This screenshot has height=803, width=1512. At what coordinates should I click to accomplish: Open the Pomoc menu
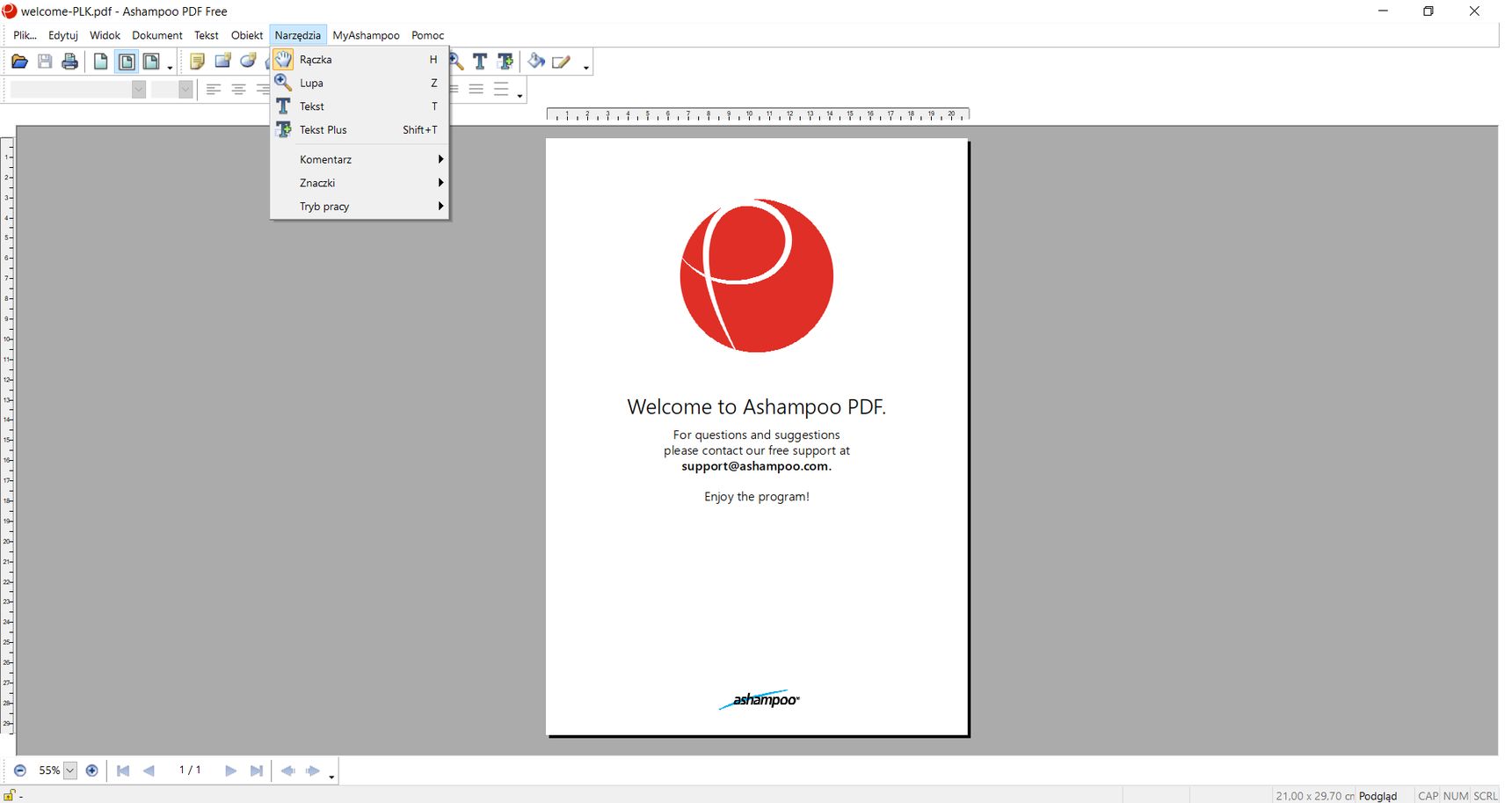click(428, 35)
